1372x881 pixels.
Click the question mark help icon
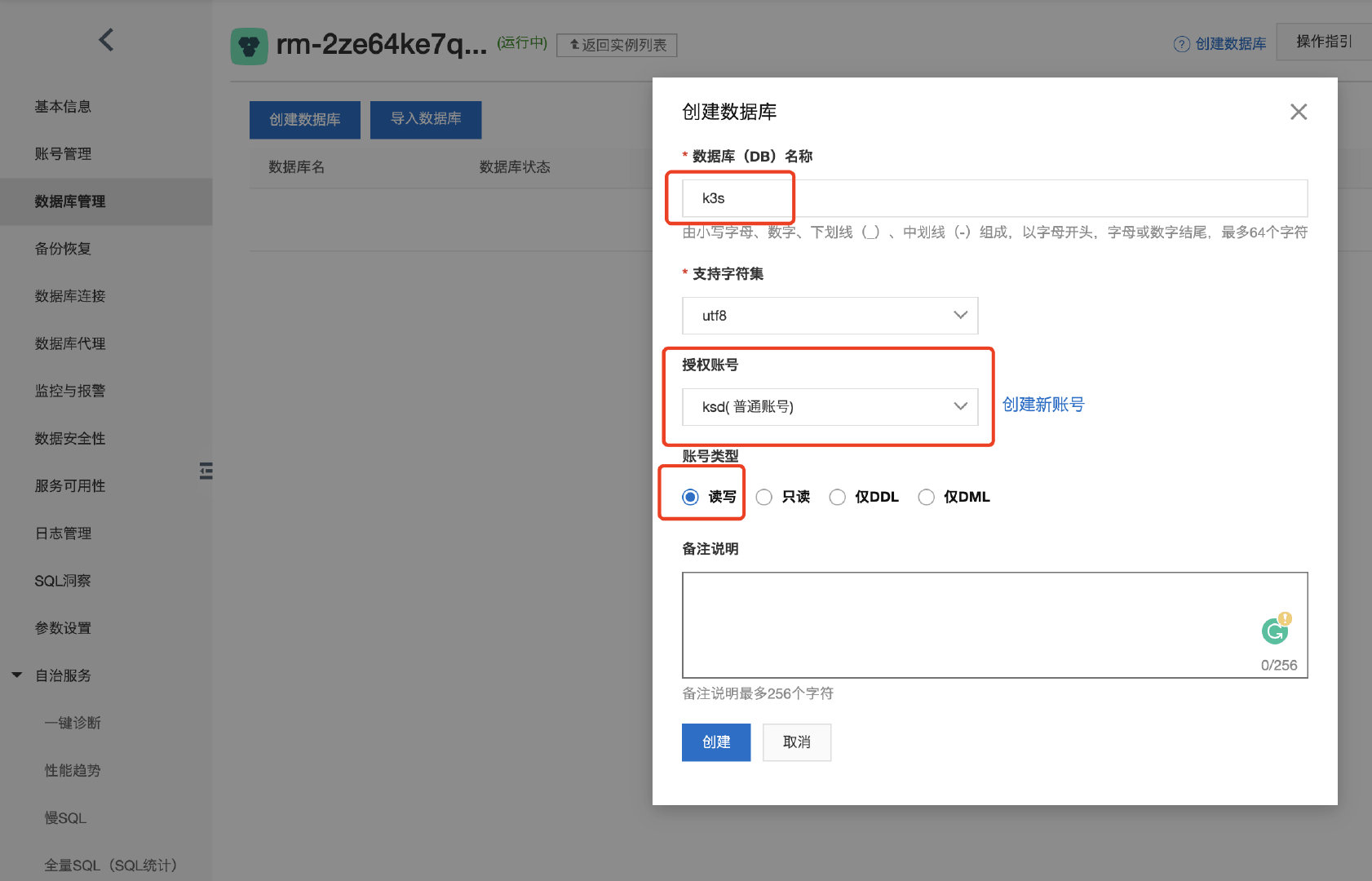tap(1181, 44)
